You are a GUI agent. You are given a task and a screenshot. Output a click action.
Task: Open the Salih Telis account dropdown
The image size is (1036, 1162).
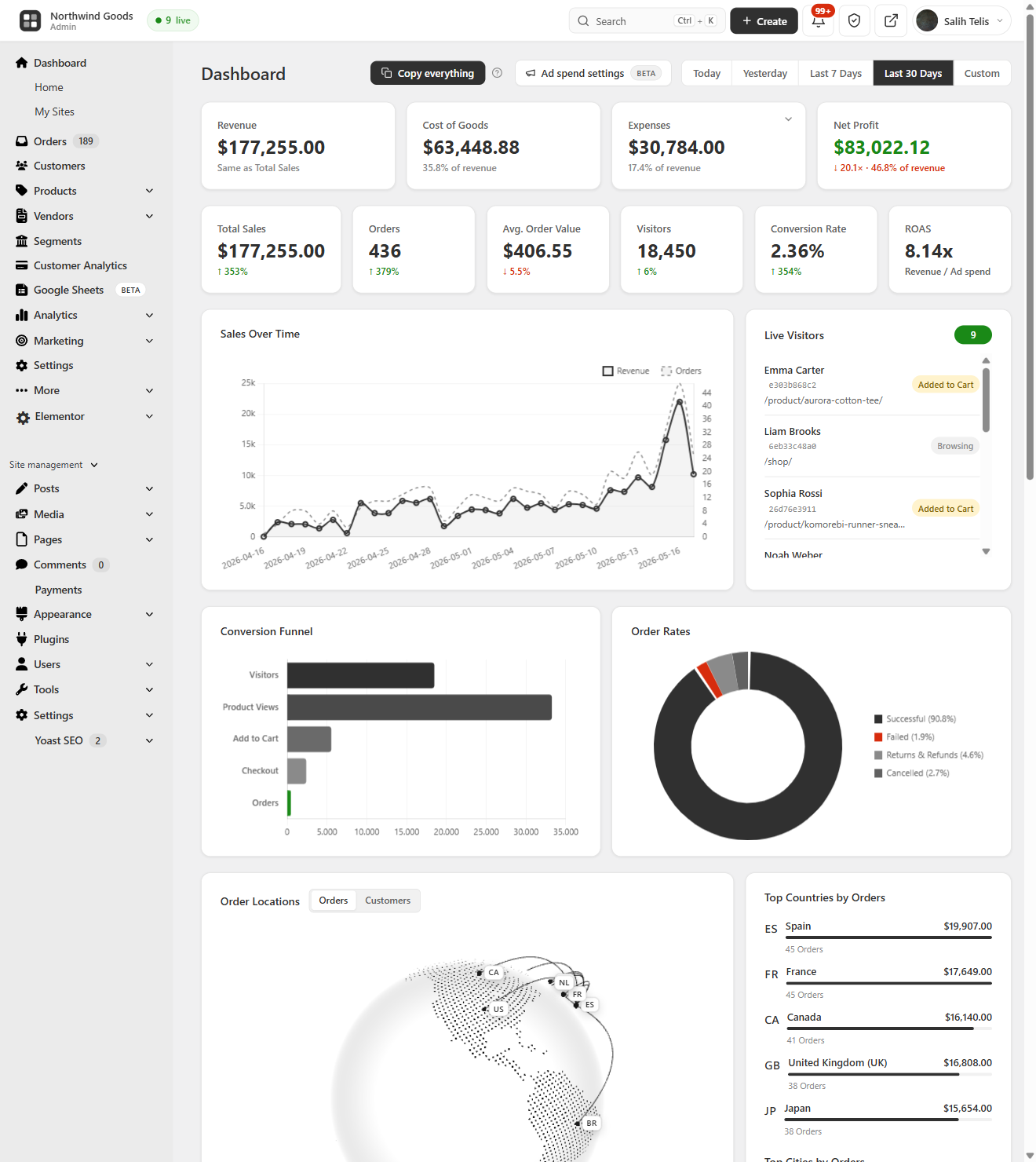[x=962, y=21]
